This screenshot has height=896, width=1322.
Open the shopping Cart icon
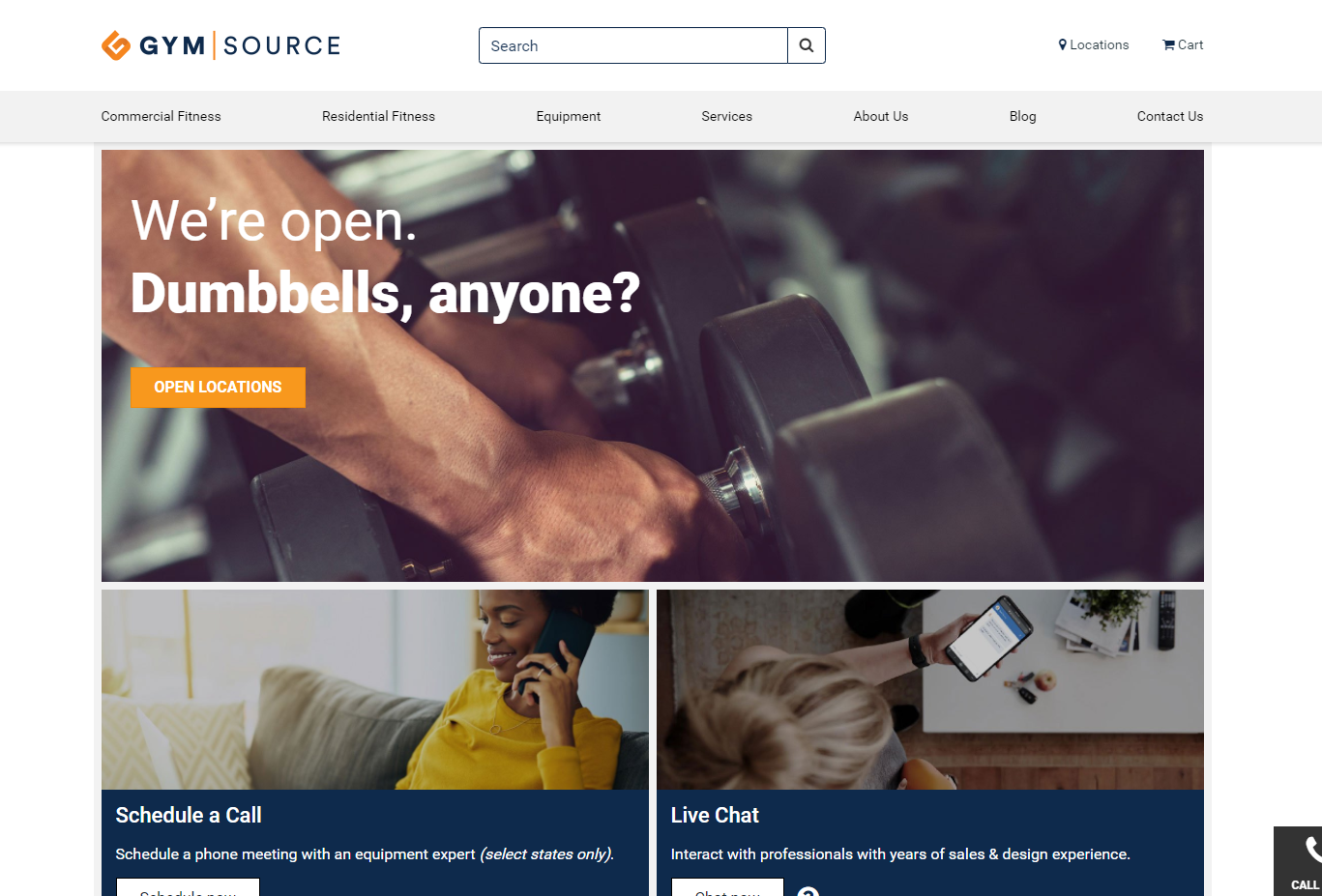point(1168,44)
